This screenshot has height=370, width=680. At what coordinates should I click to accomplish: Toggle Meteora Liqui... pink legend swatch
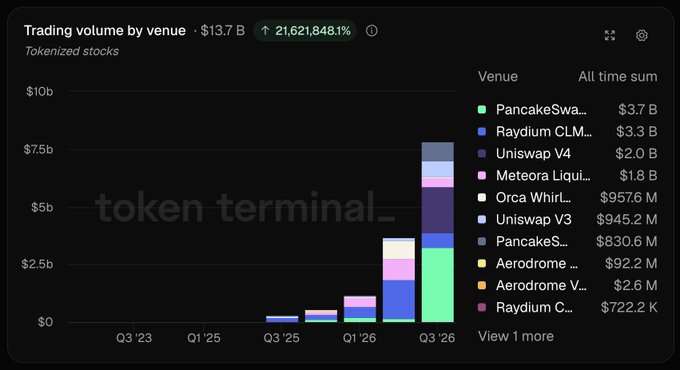[481, 175]
